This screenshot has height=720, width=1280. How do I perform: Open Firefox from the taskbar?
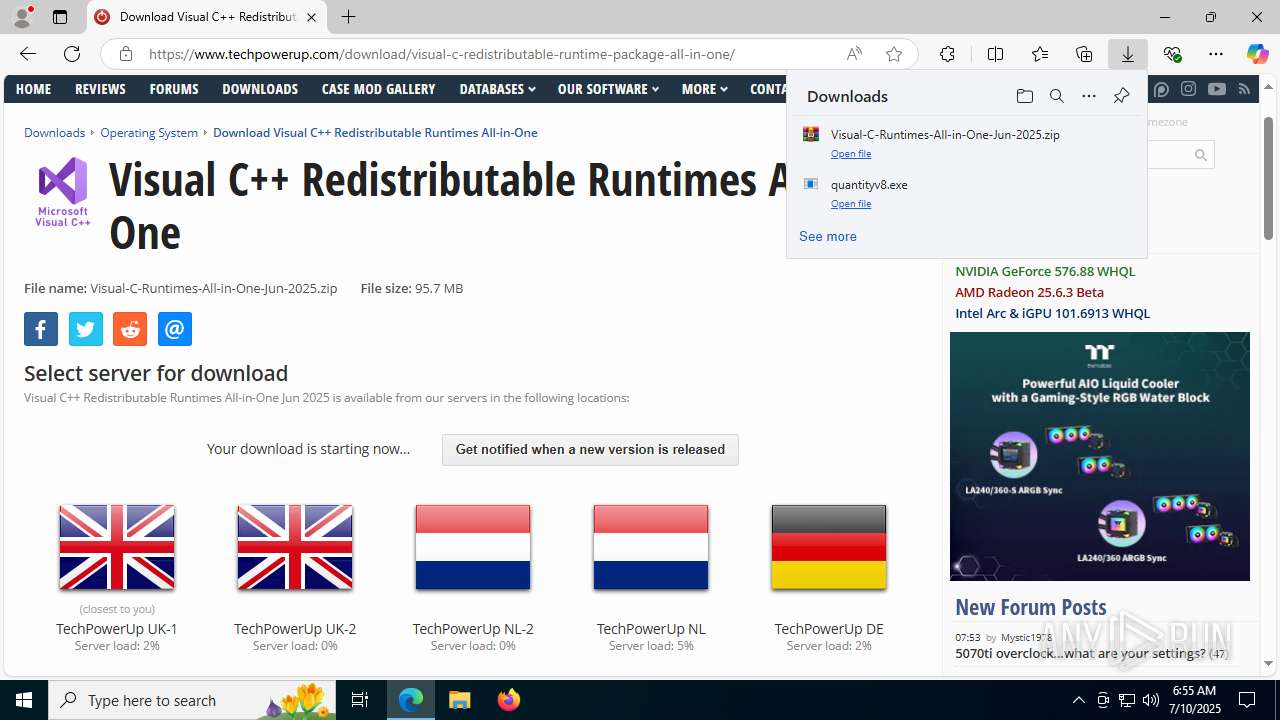tap(509, 700)
